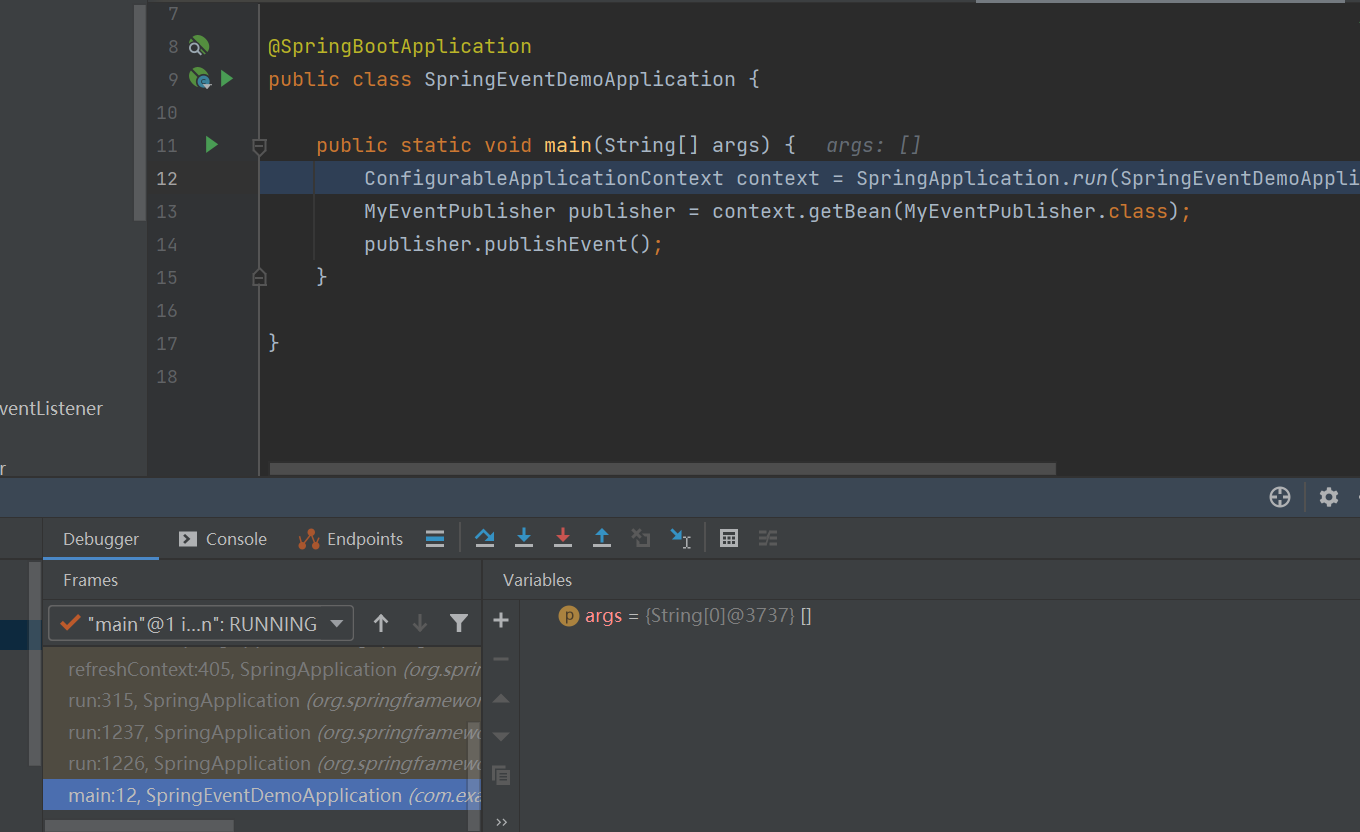This screenshot has height=832, width=1360.
Task: Click line number 12 in the gutter
Action: (167, 178)
